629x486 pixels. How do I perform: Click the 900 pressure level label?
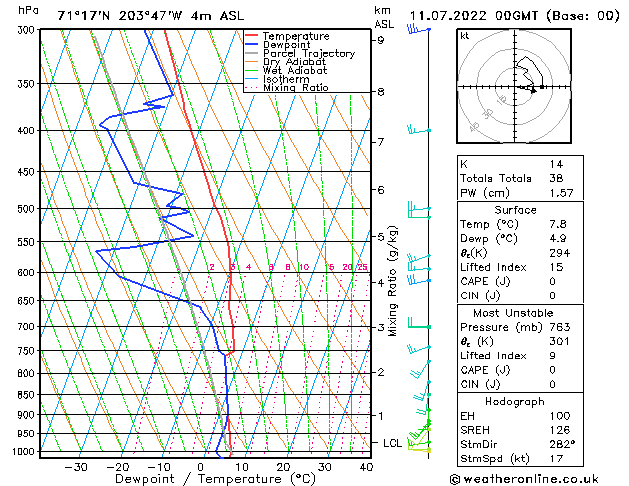click(x=27, y=415)
